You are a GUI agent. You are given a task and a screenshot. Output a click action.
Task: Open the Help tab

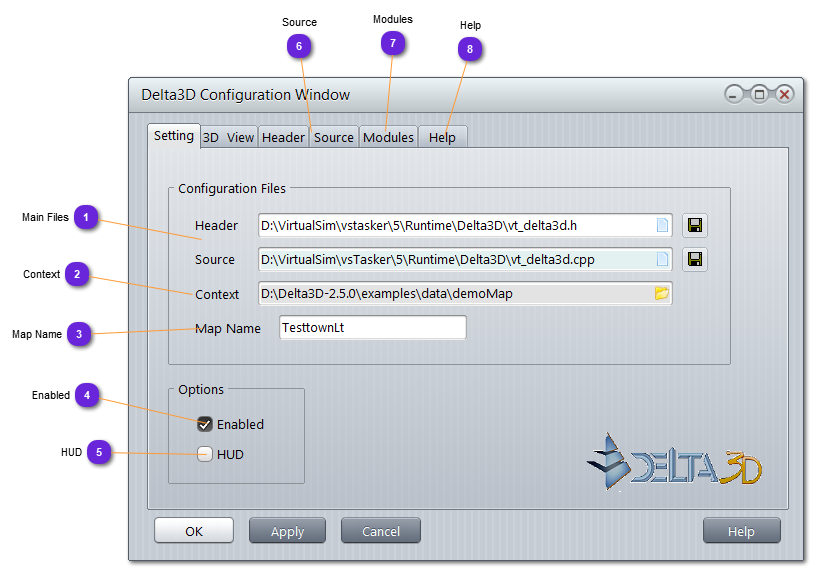pyautogui.click(x=442, y=138)
